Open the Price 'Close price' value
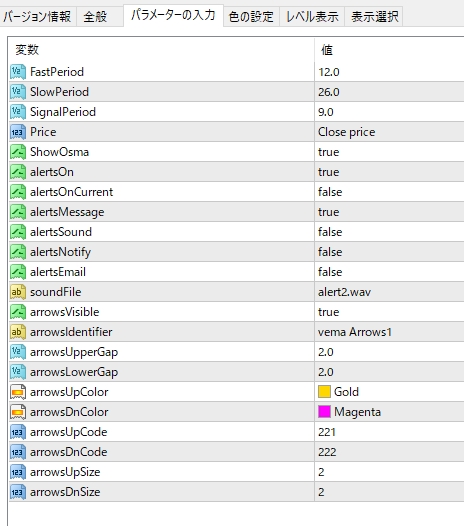 [347, 132]
